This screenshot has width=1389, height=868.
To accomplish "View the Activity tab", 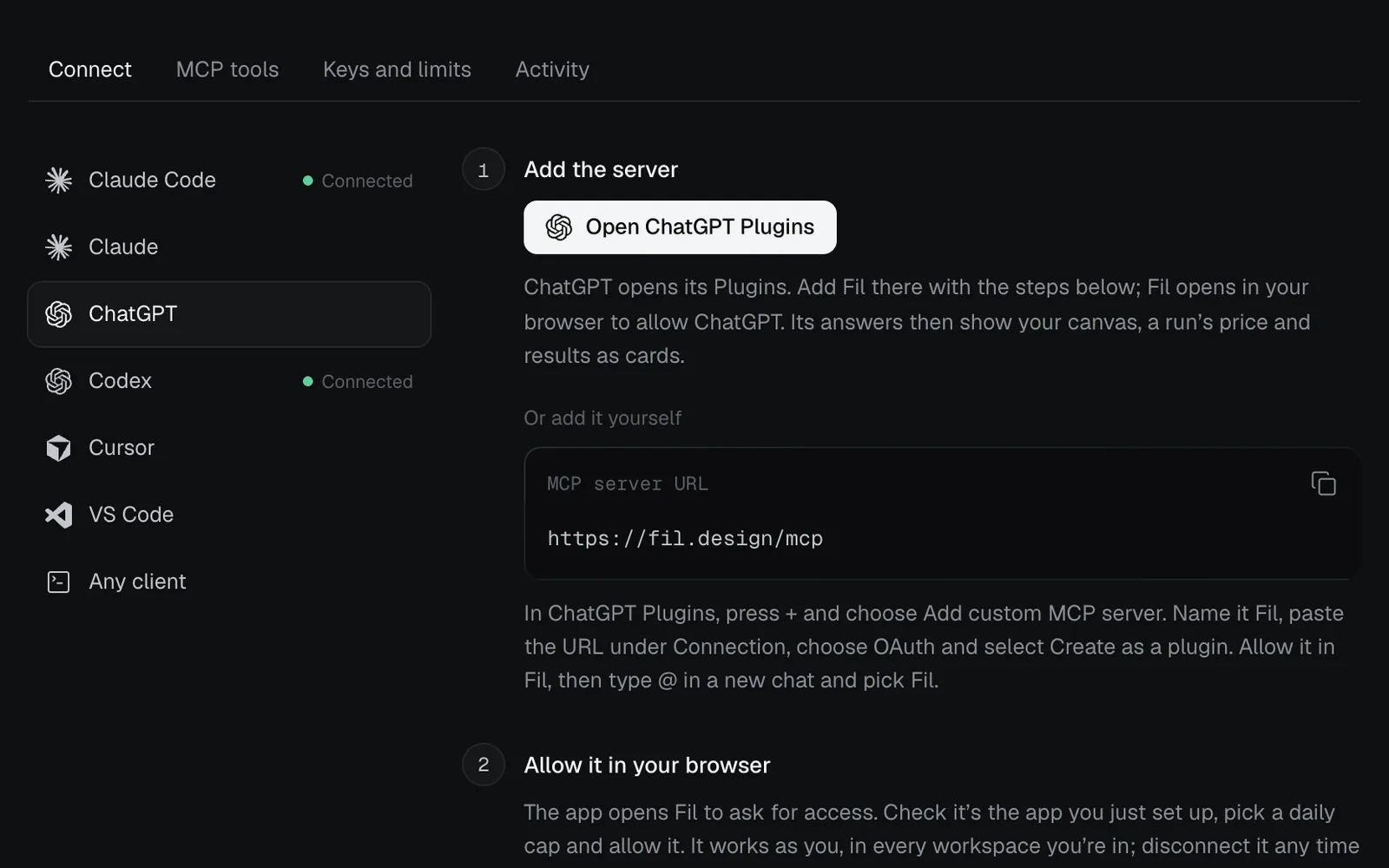I will click(552, 69).
